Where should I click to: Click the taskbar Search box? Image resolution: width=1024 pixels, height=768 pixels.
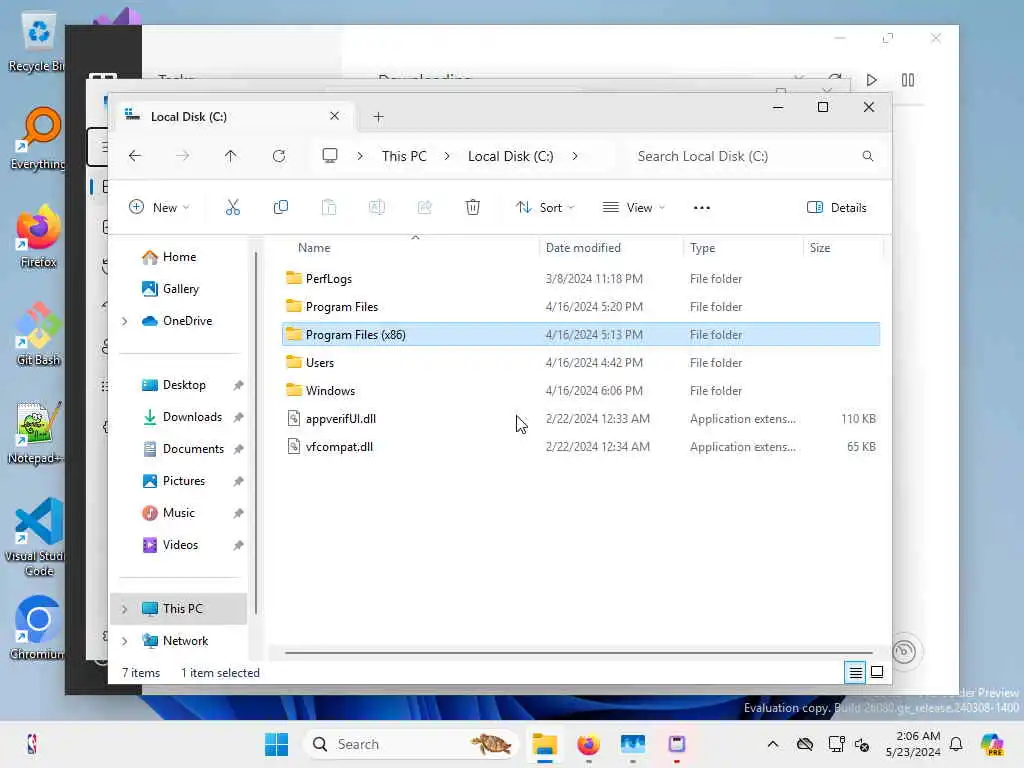(x=410, y=744)
